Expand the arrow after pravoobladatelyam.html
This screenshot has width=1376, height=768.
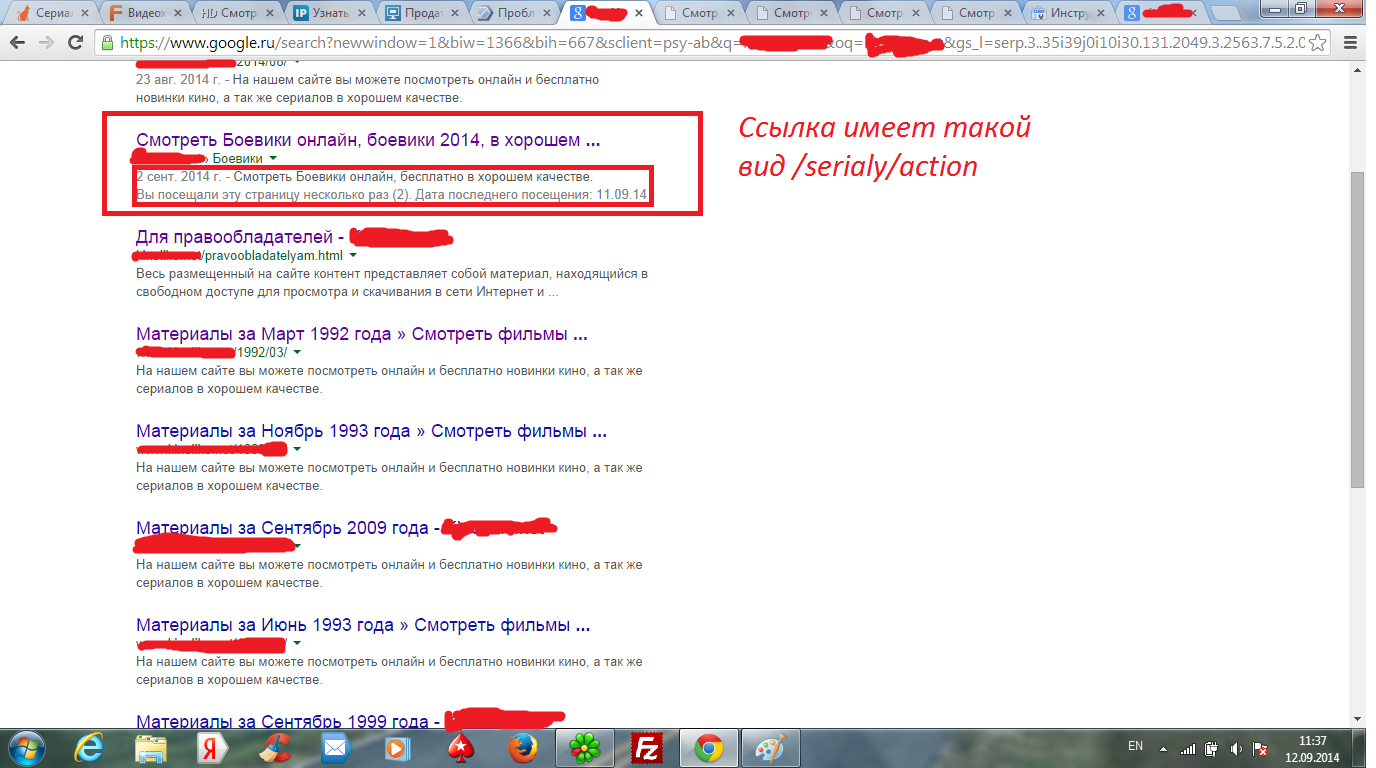[x=353, y=256]
